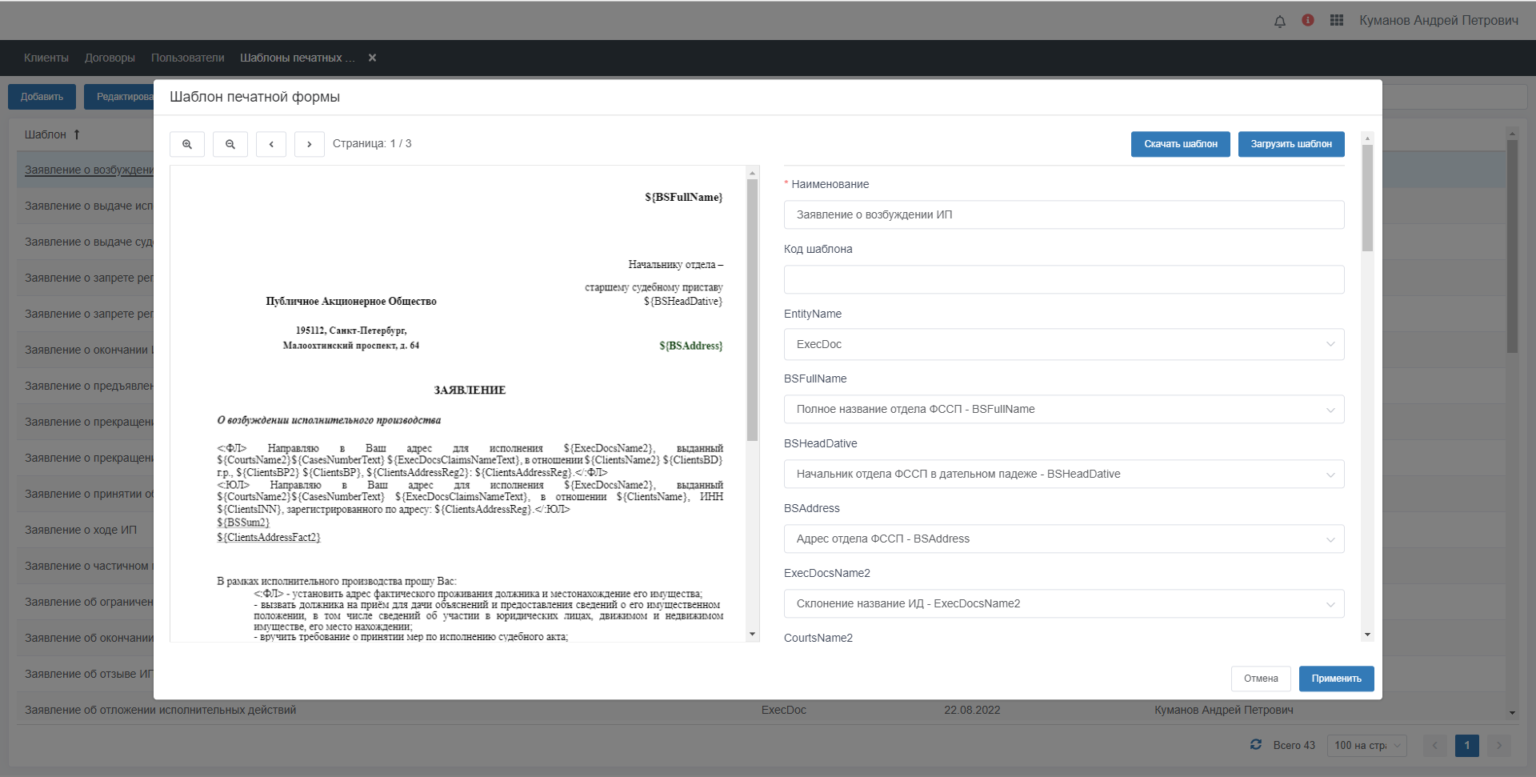Screen dimensions: 1536x777
Task: Expand the BSHeadDative dropdown
Action: [1064, 474]
